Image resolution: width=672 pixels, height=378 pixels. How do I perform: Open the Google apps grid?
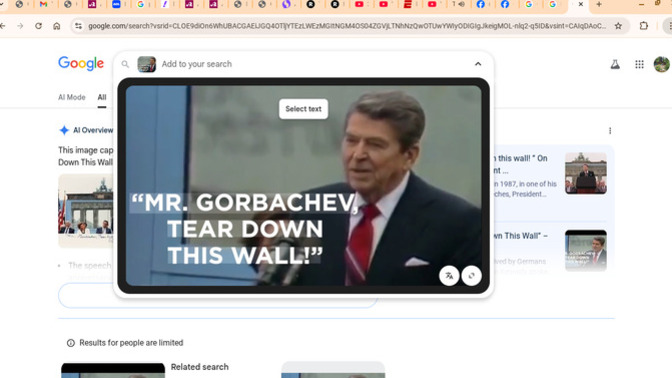(x=639, y=64)
